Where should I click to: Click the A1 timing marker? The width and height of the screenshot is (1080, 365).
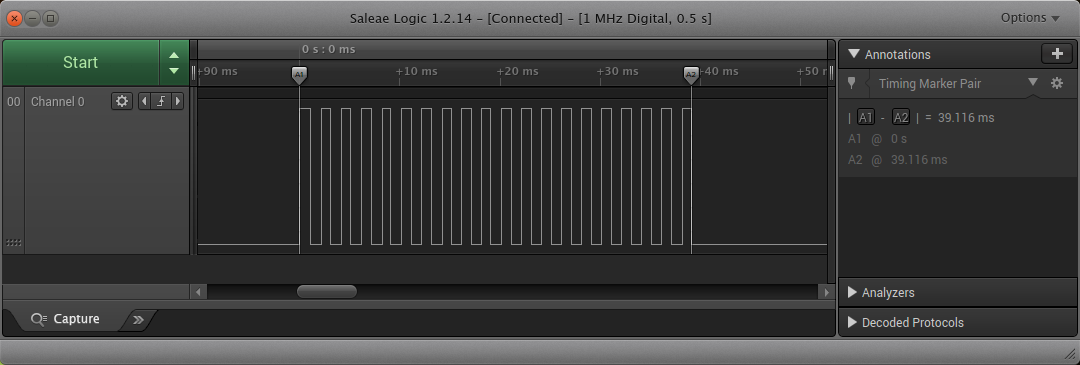(299, 75)
